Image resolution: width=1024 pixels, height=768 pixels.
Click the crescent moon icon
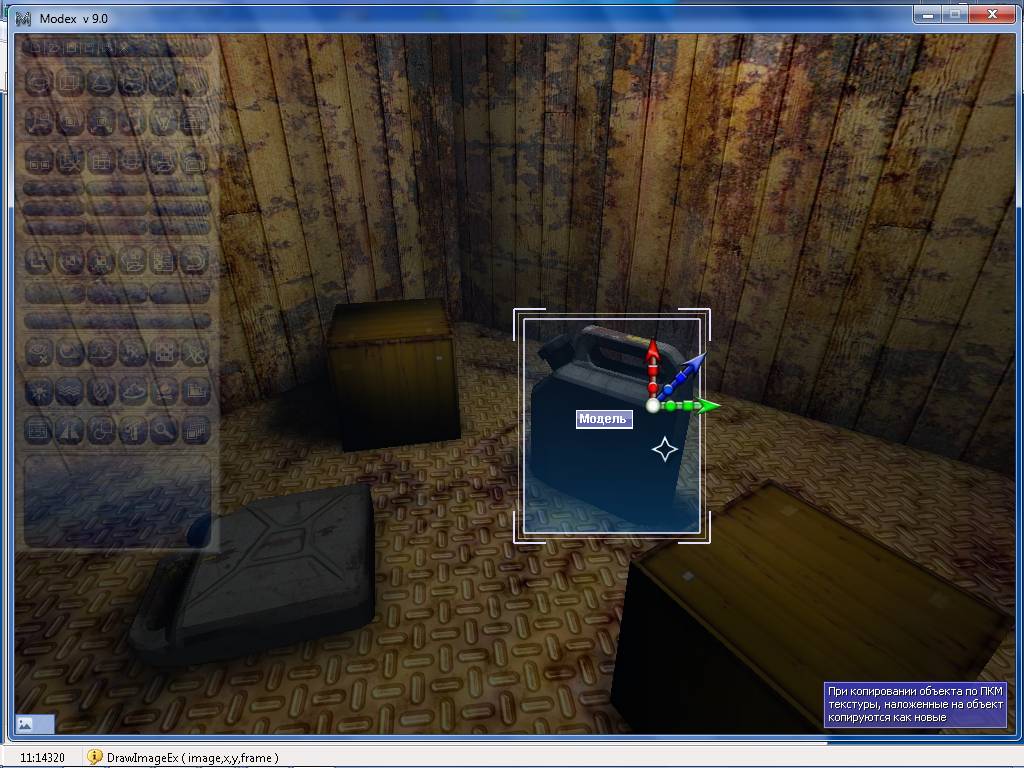point(69,352)
